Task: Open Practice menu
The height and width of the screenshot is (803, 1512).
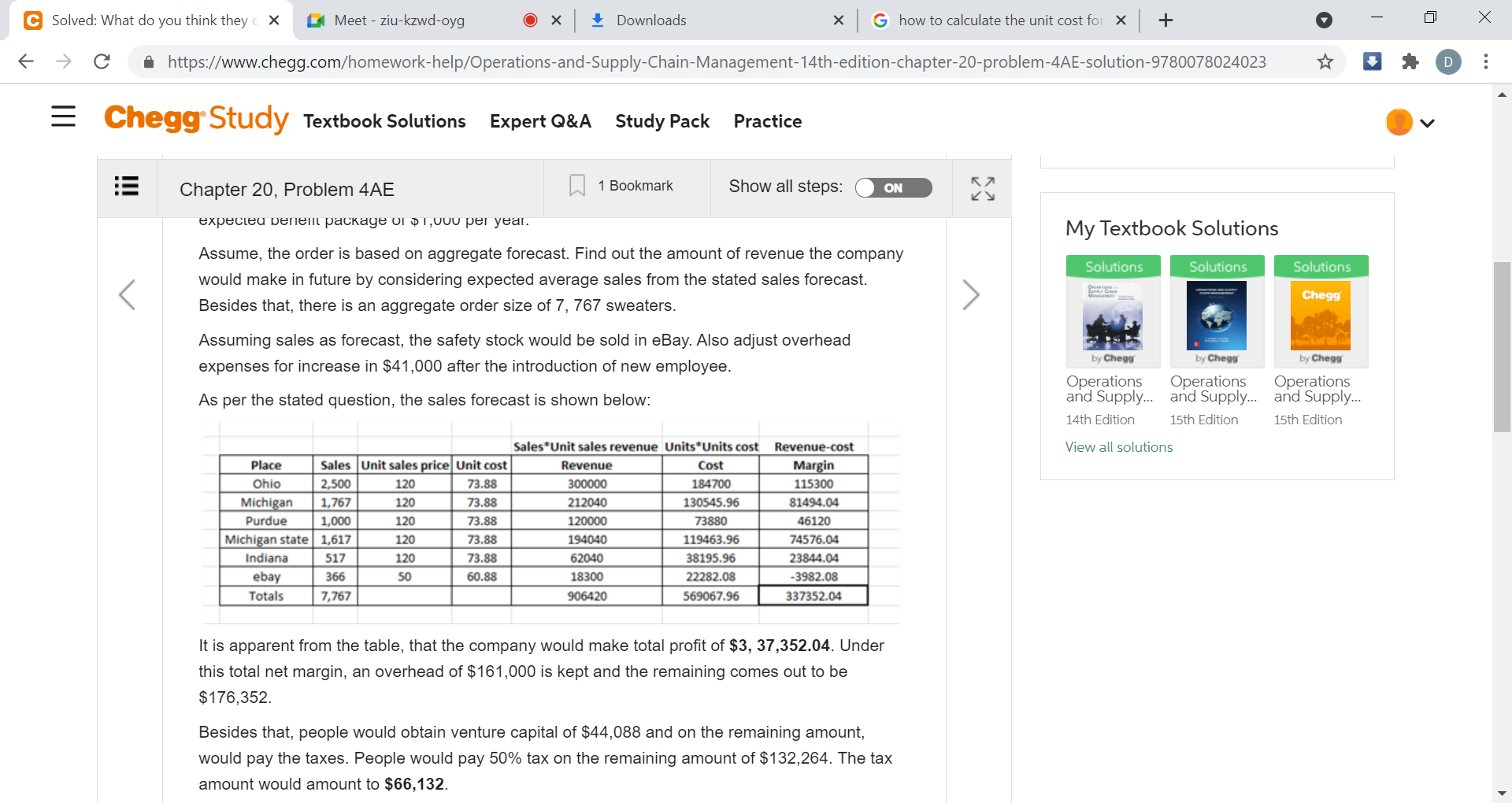Action: (768, 121)
